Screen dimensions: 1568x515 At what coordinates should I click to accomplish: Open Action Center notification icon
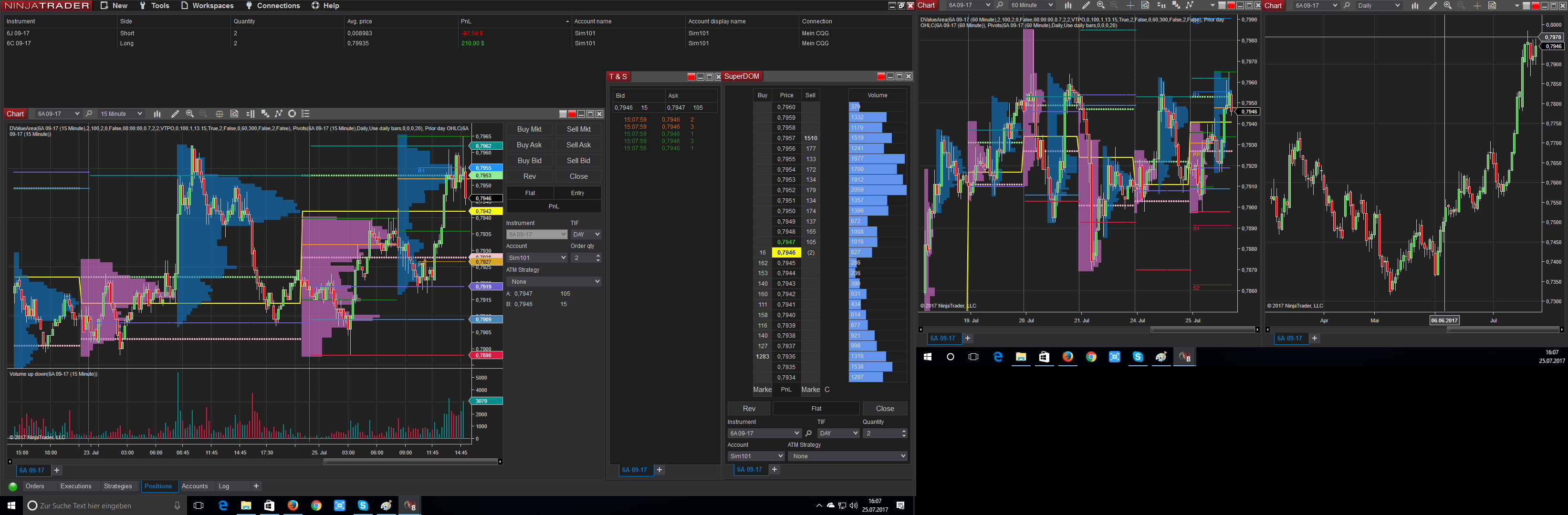[x=900, y=505]
